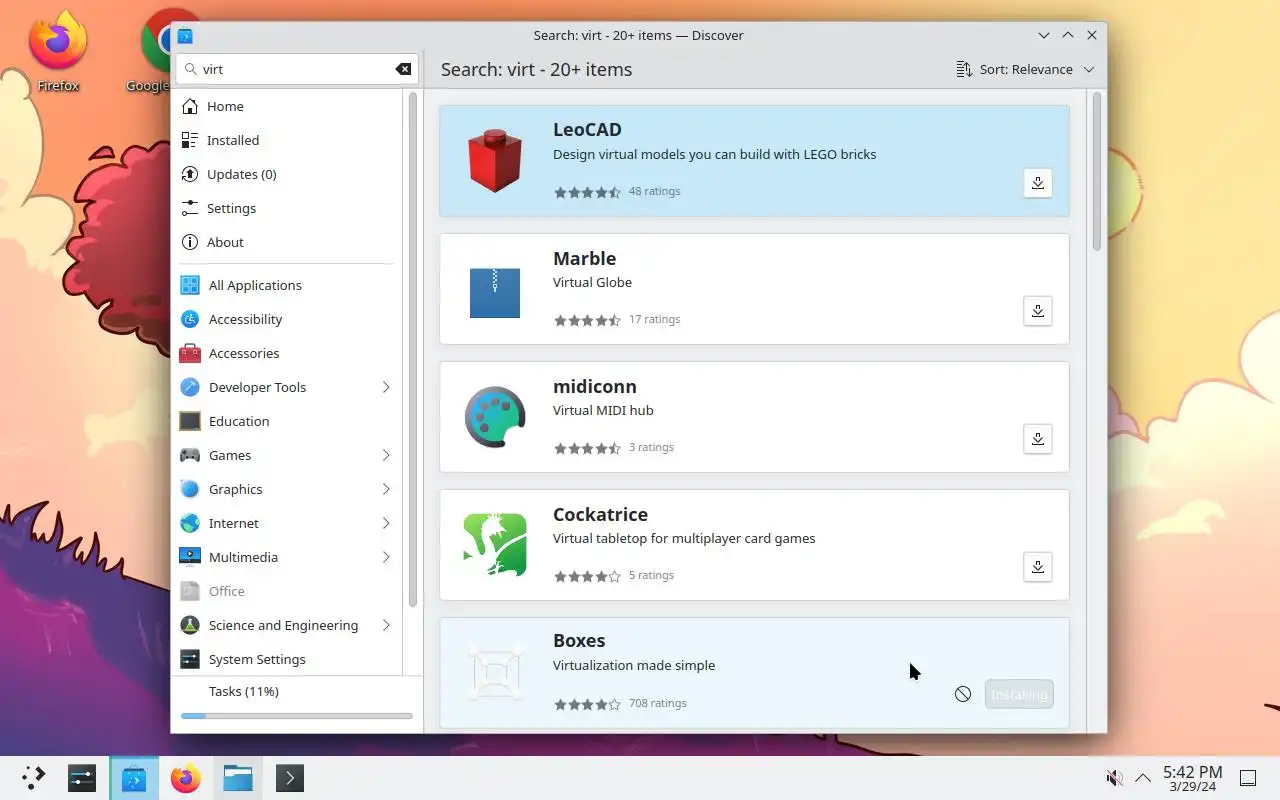Expand Science and Engineering subcategories arrow

[x=386, y=625]
